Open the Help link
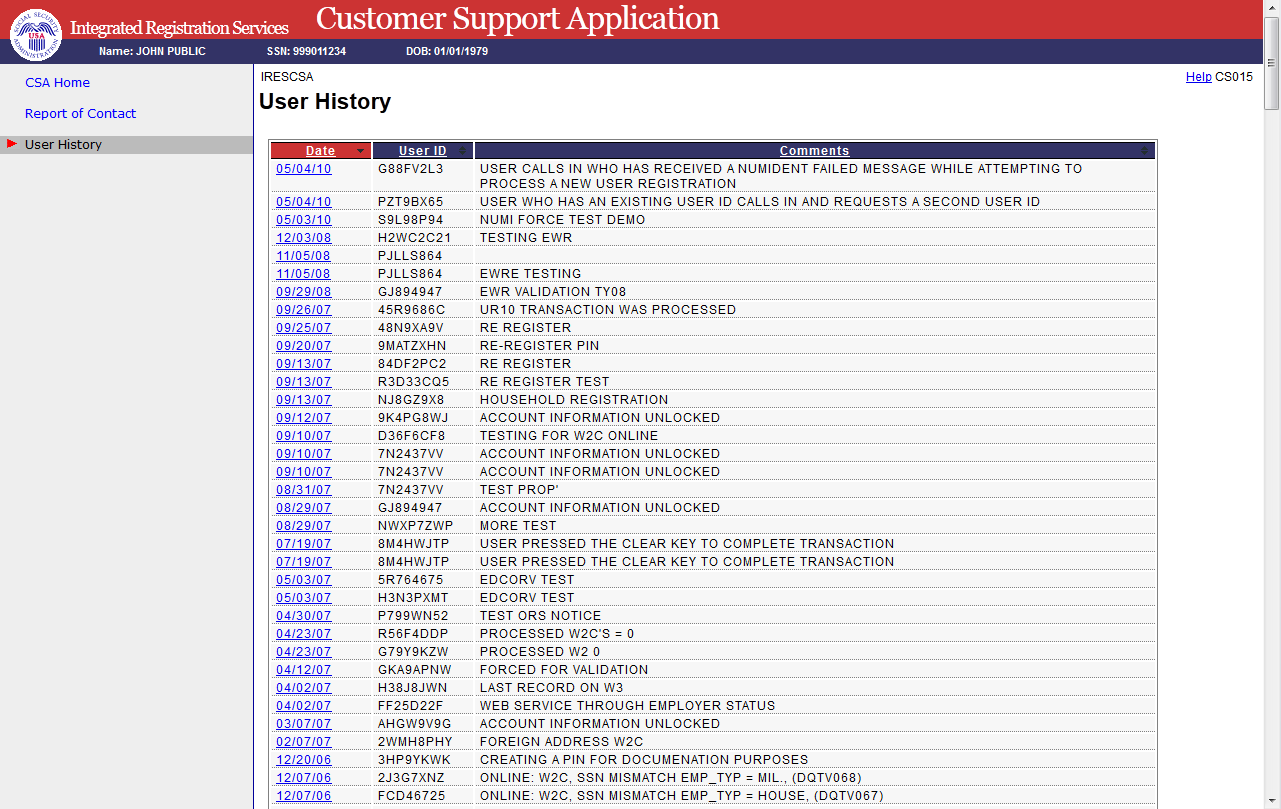Viewport: 1281px width, 809px height. point(1198,77)
